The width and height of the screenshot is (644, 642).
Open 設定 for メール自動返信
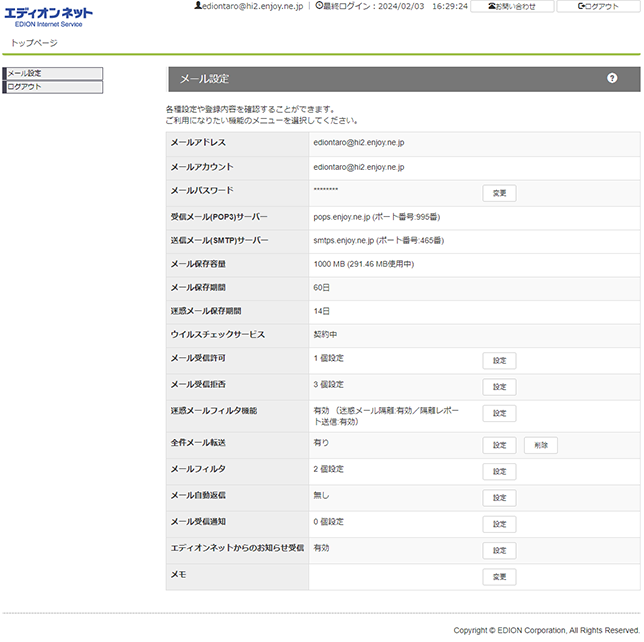tap(499, 498)
